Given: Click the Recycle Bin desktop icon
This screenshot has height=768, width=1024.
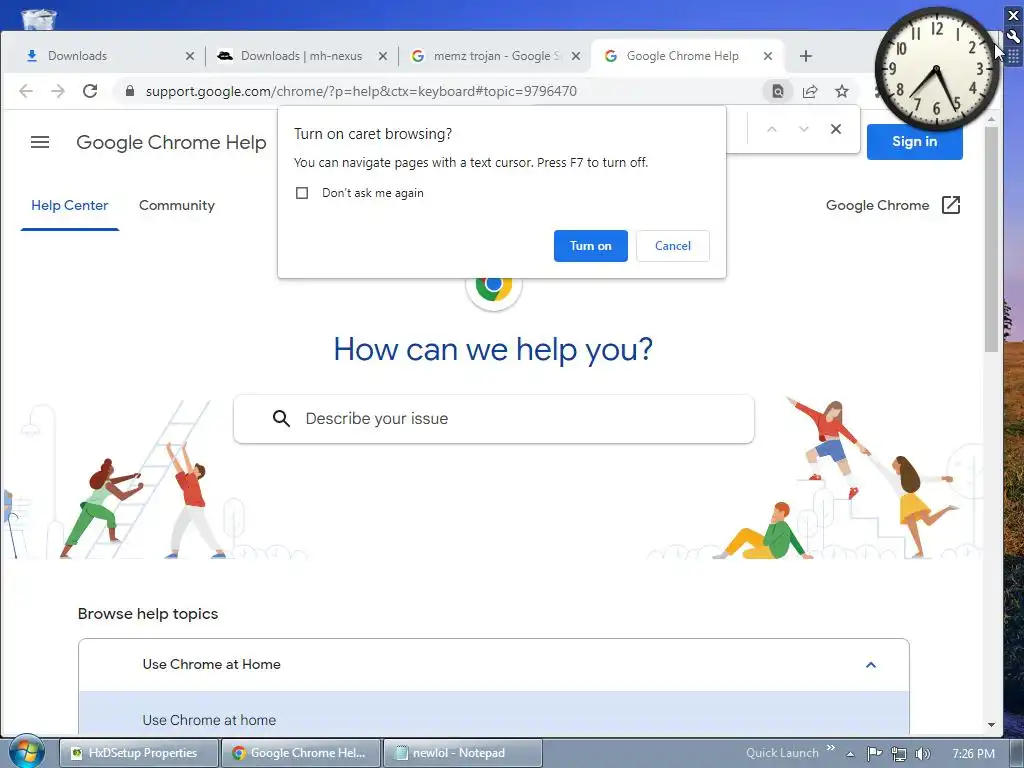Looking at the screenshot, I should point(39,20).
